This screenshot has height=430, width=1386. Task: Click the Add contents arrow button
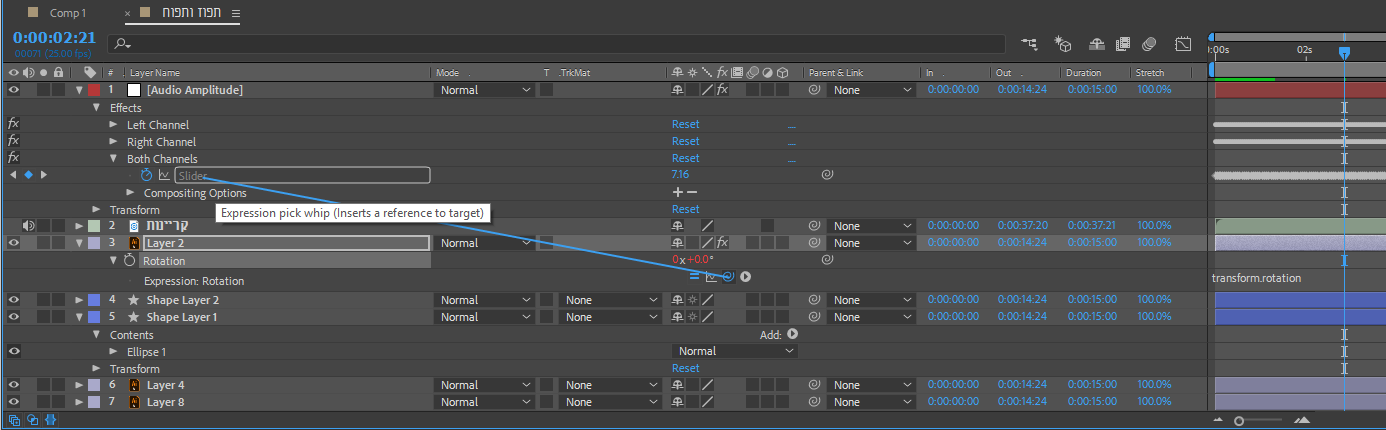point(792,335)
